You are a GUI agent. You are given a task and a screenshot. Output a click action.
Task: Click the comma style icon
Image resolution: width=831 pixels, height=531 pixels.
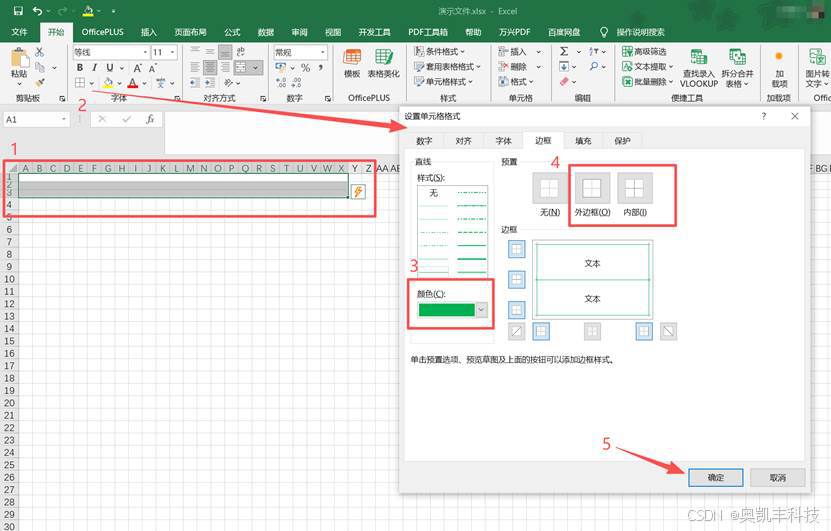(321, 68)
